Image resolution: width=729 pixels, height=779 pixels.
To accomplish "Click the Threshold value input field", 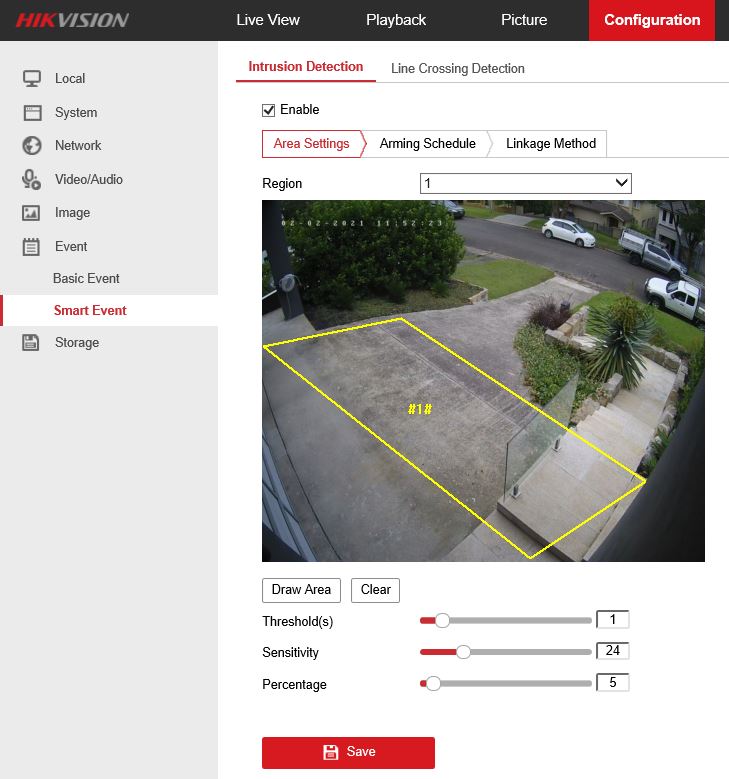I will pos(612,620).
